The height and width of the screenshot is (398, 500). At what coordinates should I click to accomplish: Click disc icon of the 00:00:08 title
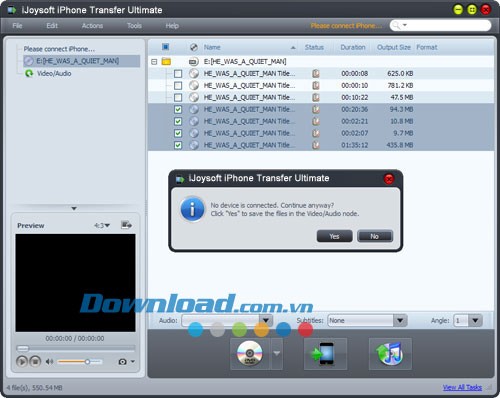(194, 73)
